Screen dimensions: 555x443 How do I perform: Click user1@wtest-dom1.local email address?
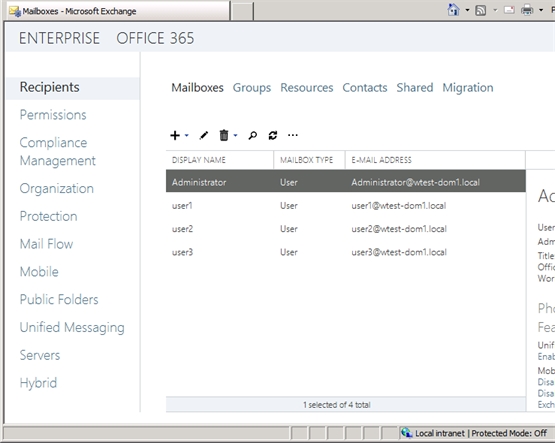click(399, 206)
